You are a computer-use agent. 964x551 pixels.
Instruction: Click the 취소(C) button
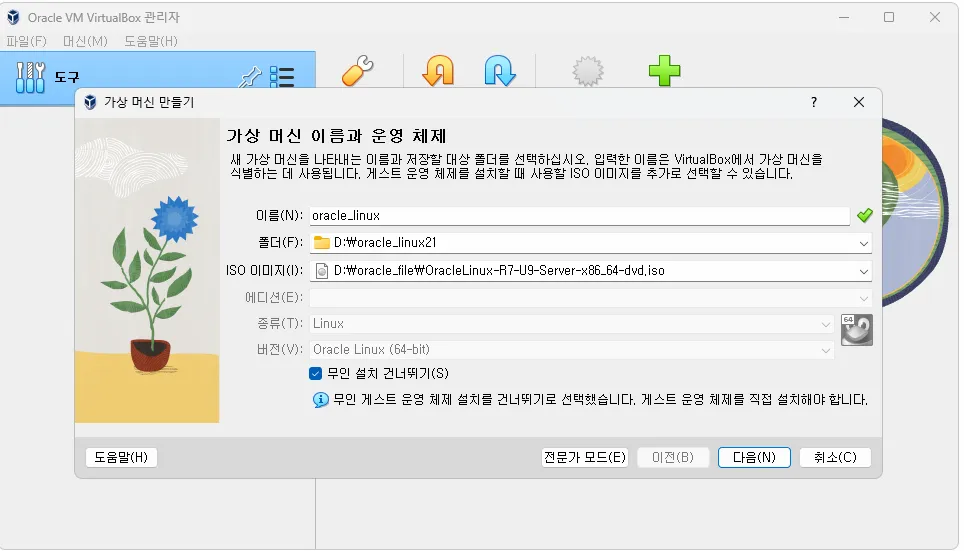tap(835, 458)
